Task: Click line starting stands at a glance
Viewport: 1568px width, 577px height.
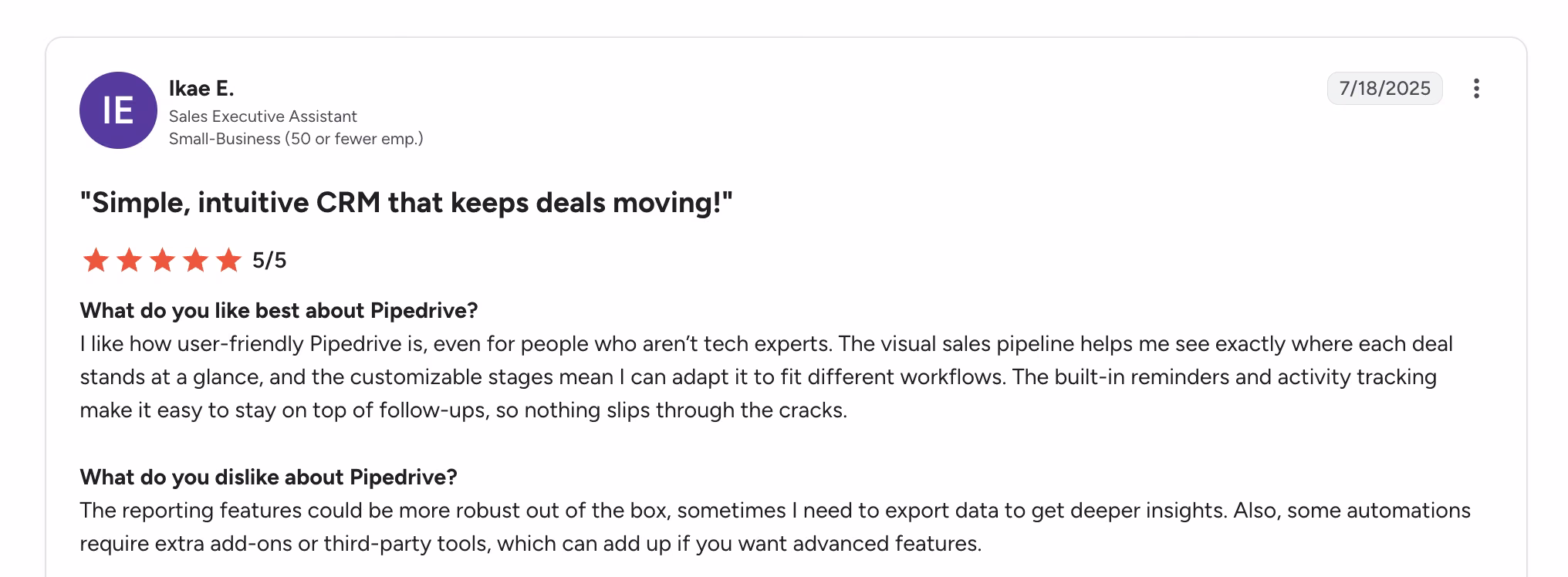Action: 759,376
